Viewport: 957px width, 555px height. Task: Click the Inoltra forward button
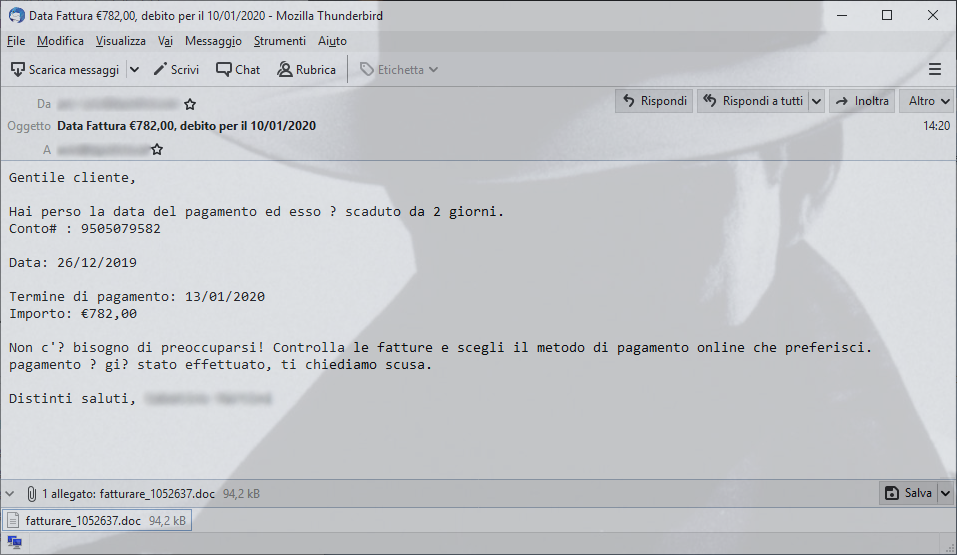(x=862, y=101)
